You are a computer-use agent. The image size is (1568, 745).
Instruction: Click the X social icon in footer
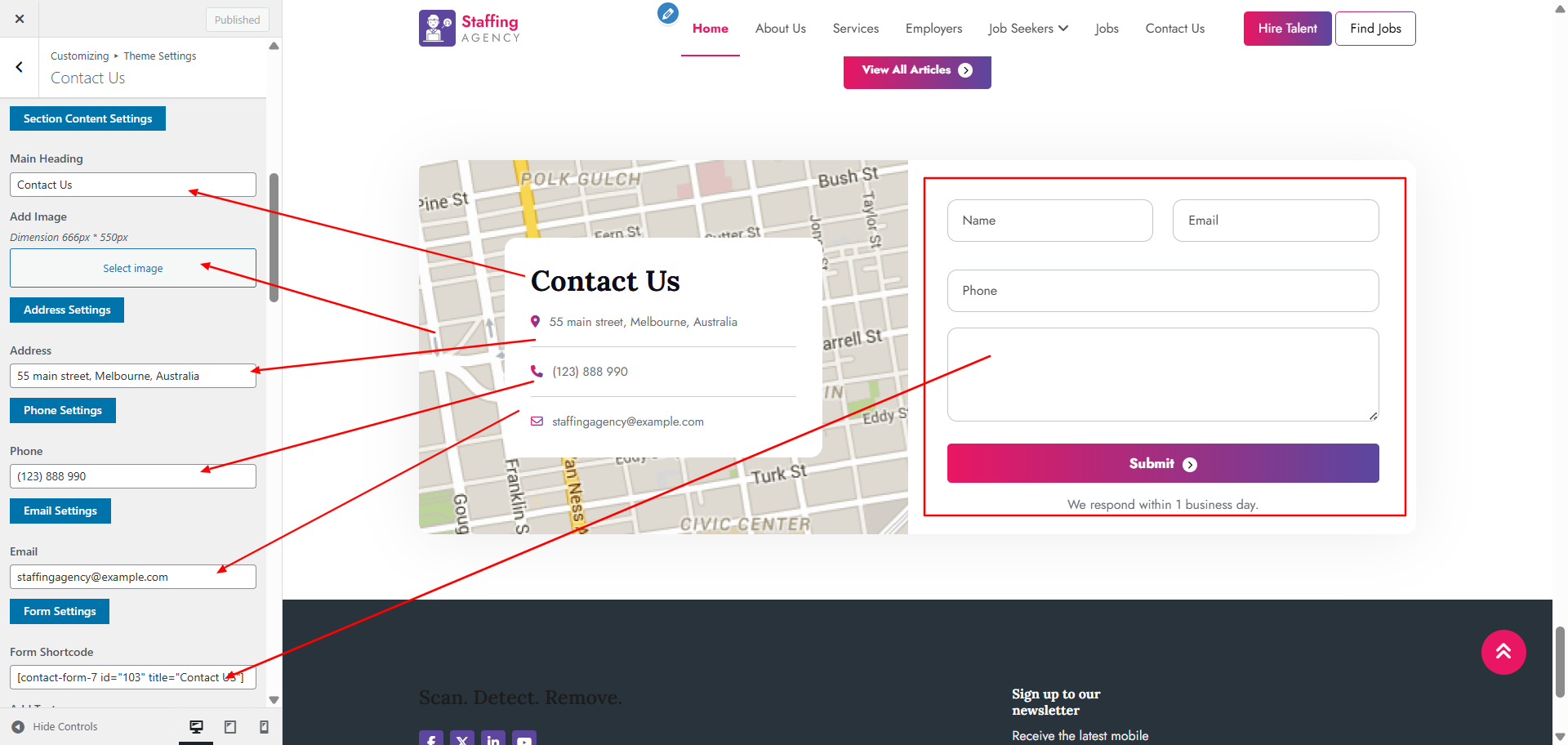pyautogui.click(x=461, y=739)
